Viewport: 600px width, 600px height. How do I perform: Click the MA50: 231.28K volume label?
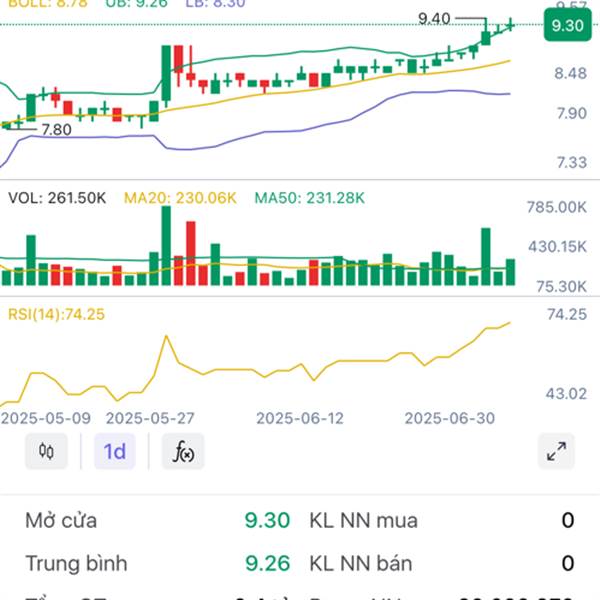click(x=310, y=198)
